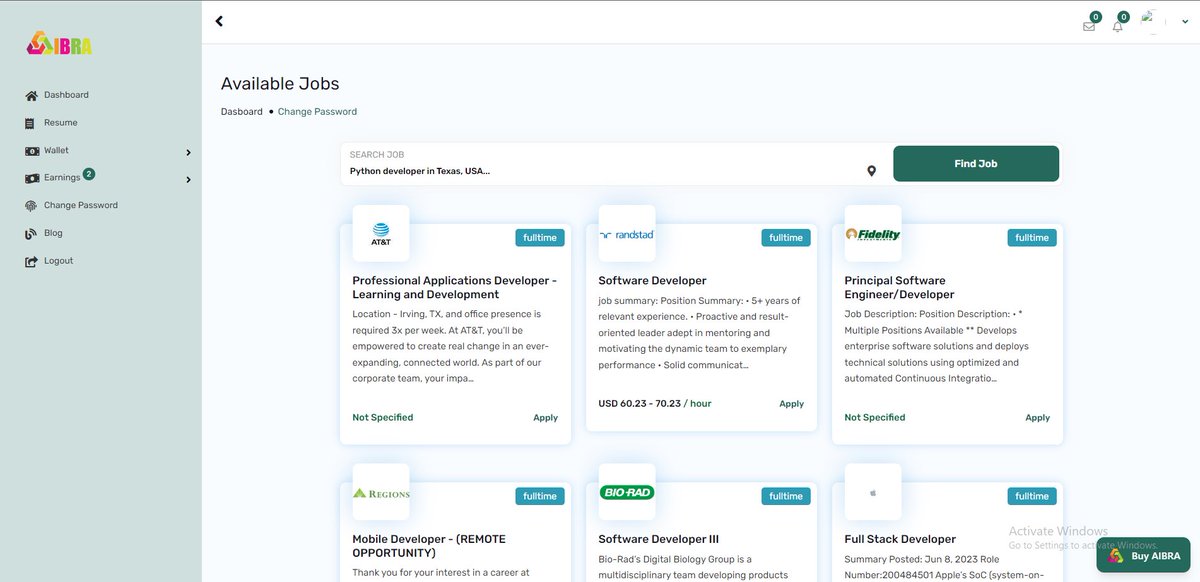Click the Earnings badge showing 2
Viewport: 1200px width, 582px height.
point(89,174)
